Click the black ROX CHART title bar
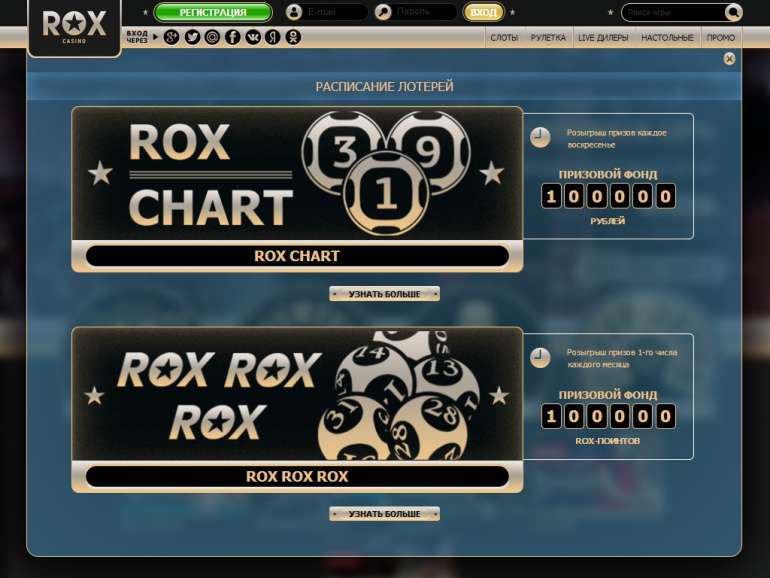770x578 pixels. pyautogui.click(x=297, y=256)
